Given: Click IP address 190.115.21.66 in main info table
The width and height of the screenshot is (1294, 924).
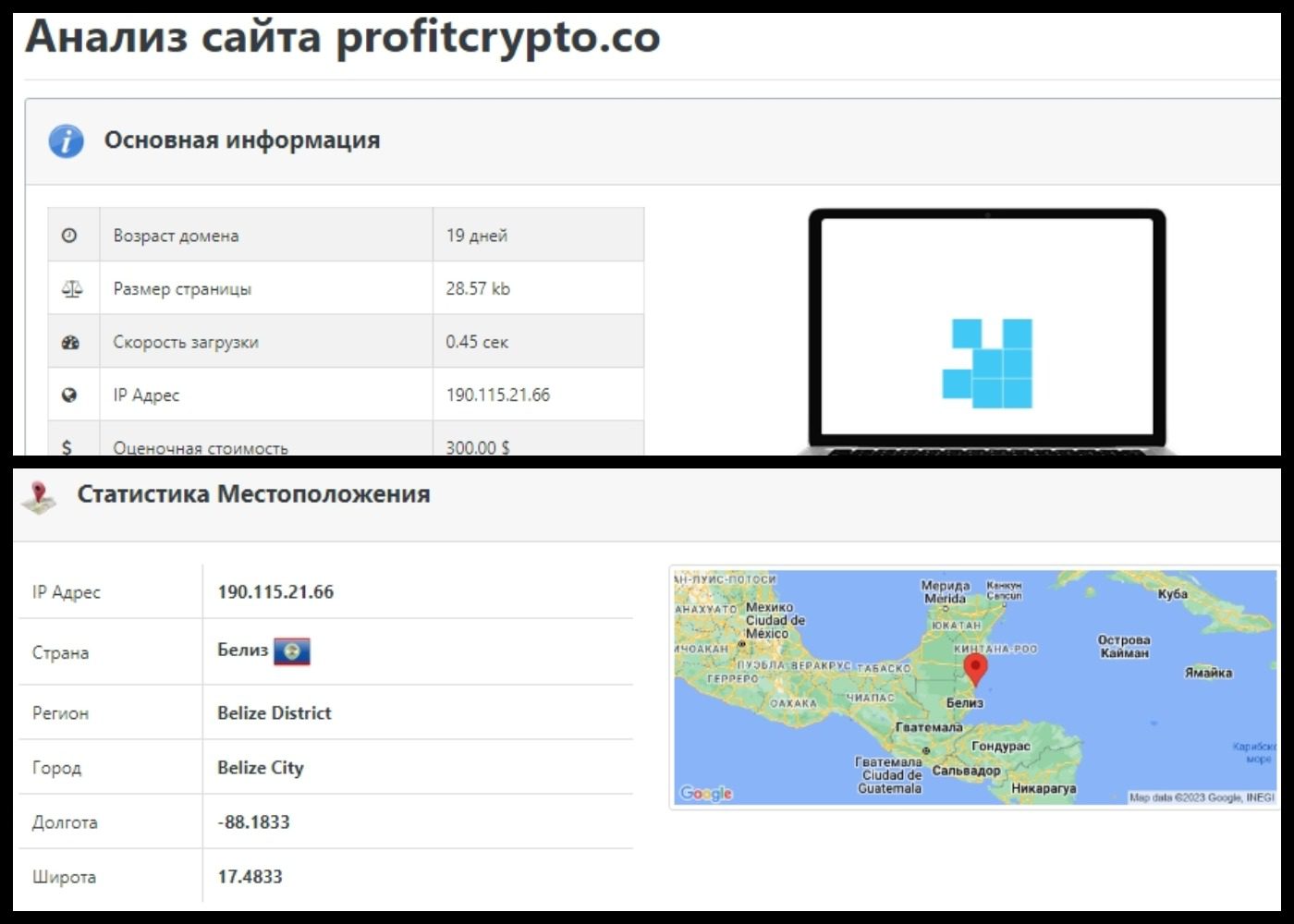Looking at the screenshot, I should 498,395.
